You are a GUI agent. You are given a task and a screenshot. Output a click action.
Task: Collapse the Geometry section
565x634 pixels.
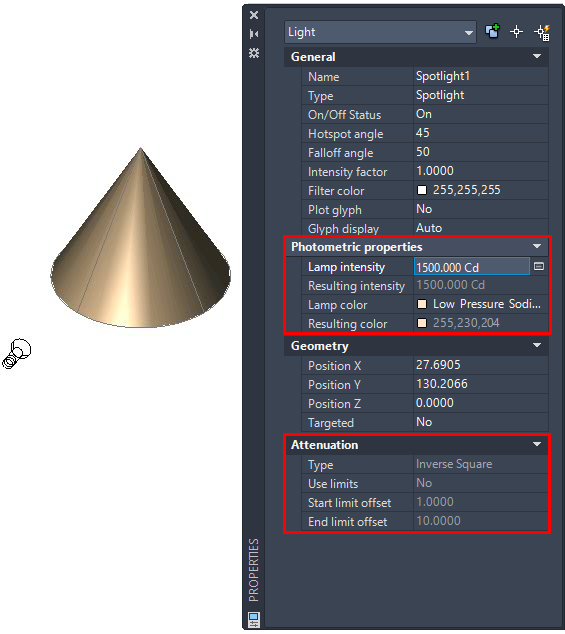537,345
